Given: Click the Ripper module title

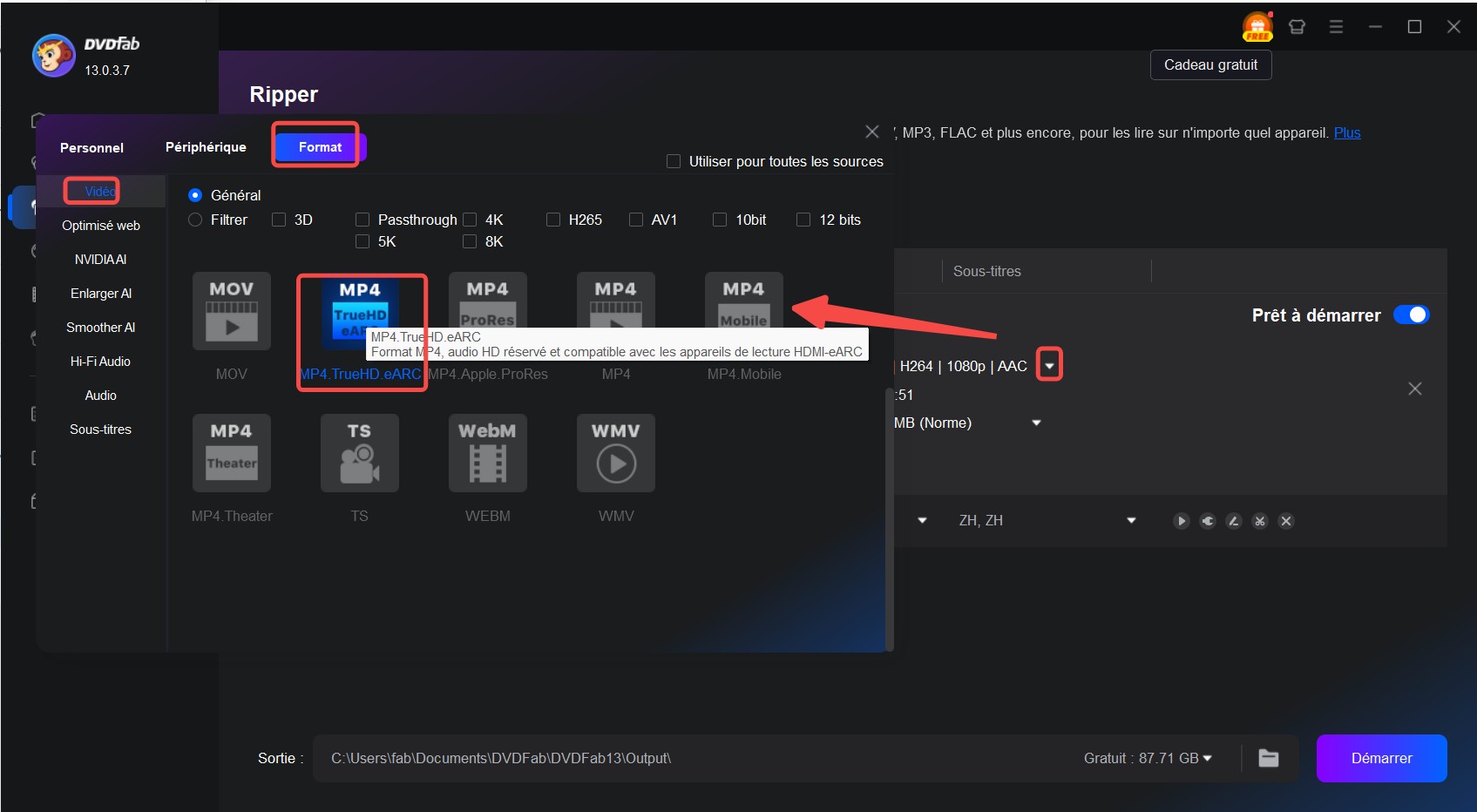Looking at the screenshot, I should [283, 94].
